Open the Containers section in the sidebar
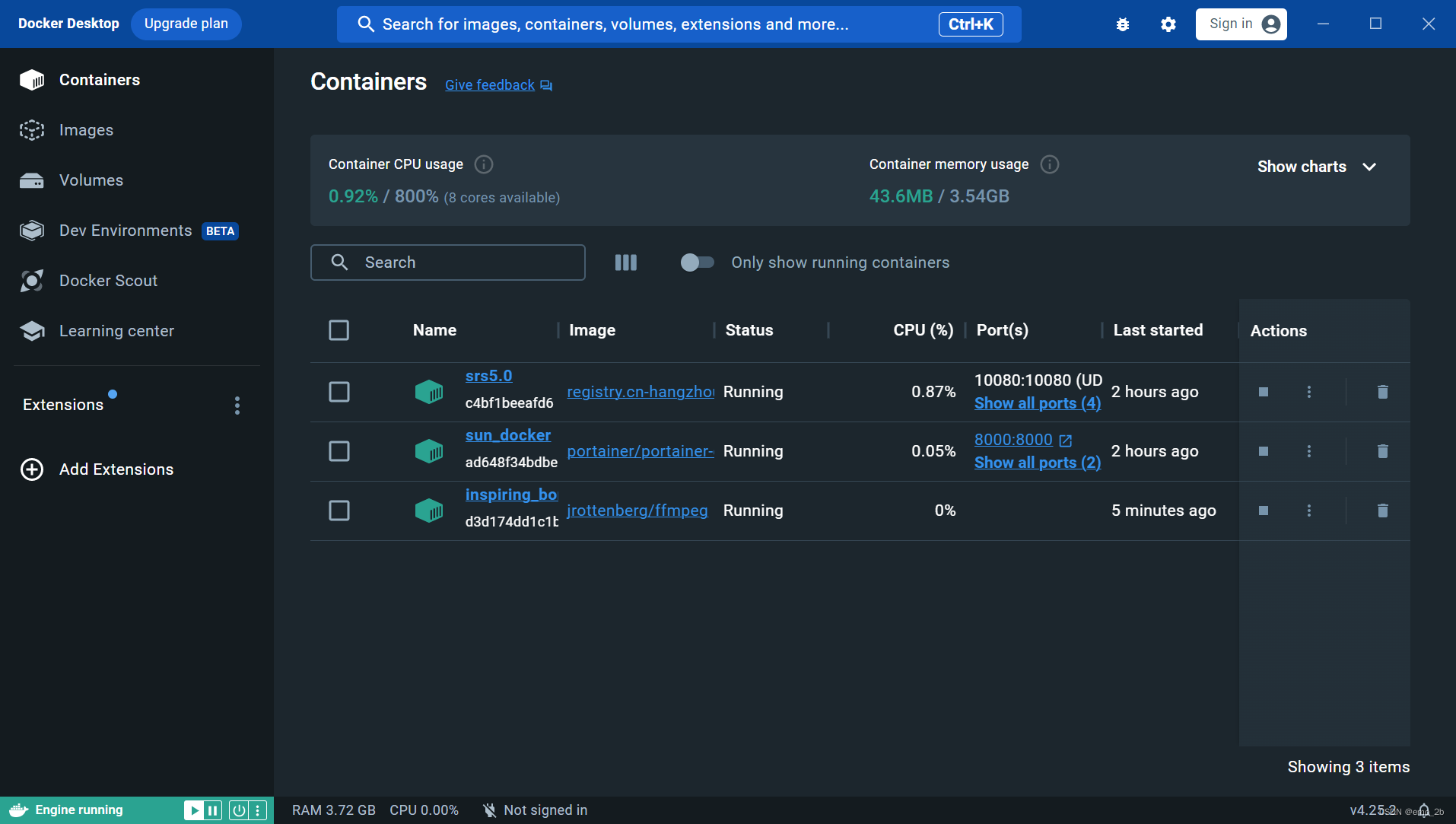The height and width of the screenshot is (824, 1456). click(99, 79)
